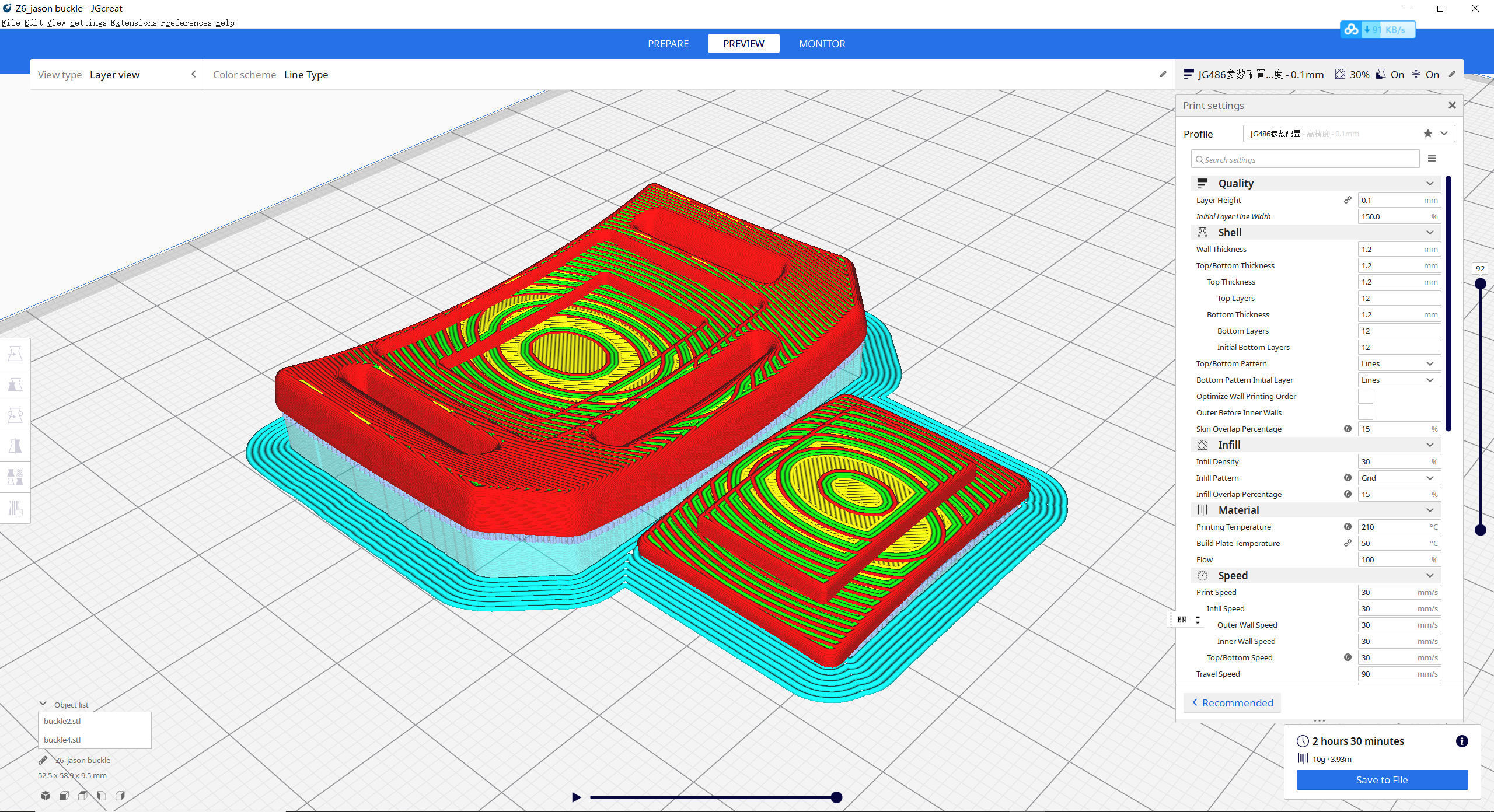Click the Save to File button
This screenshot has width=1494, height=812.
1381,780
